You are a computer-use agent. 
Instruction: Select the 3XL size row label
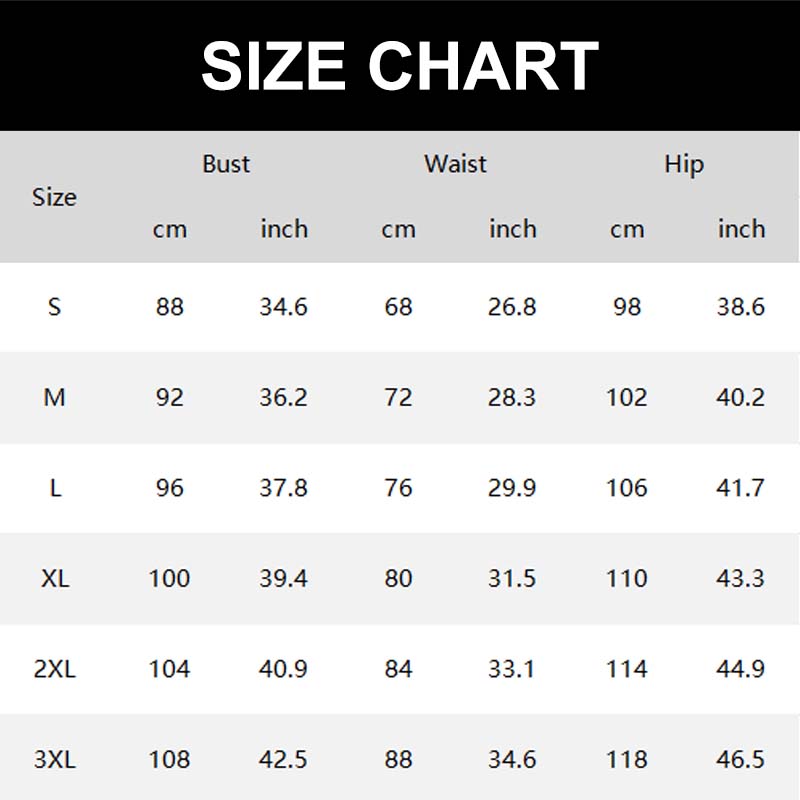pyautogui.click(x=55, y=759)
